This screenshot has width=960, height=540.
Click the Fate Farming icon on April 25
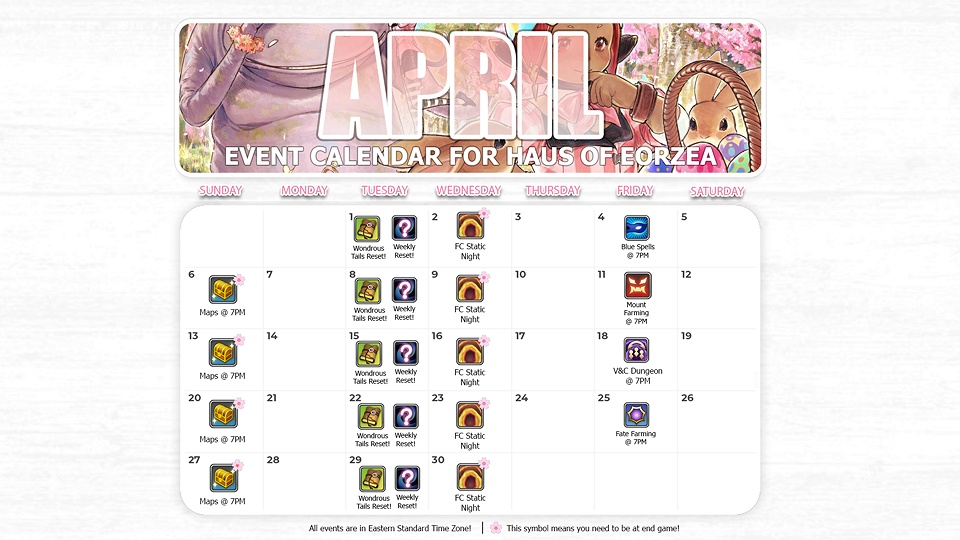(x=636, y=415)
